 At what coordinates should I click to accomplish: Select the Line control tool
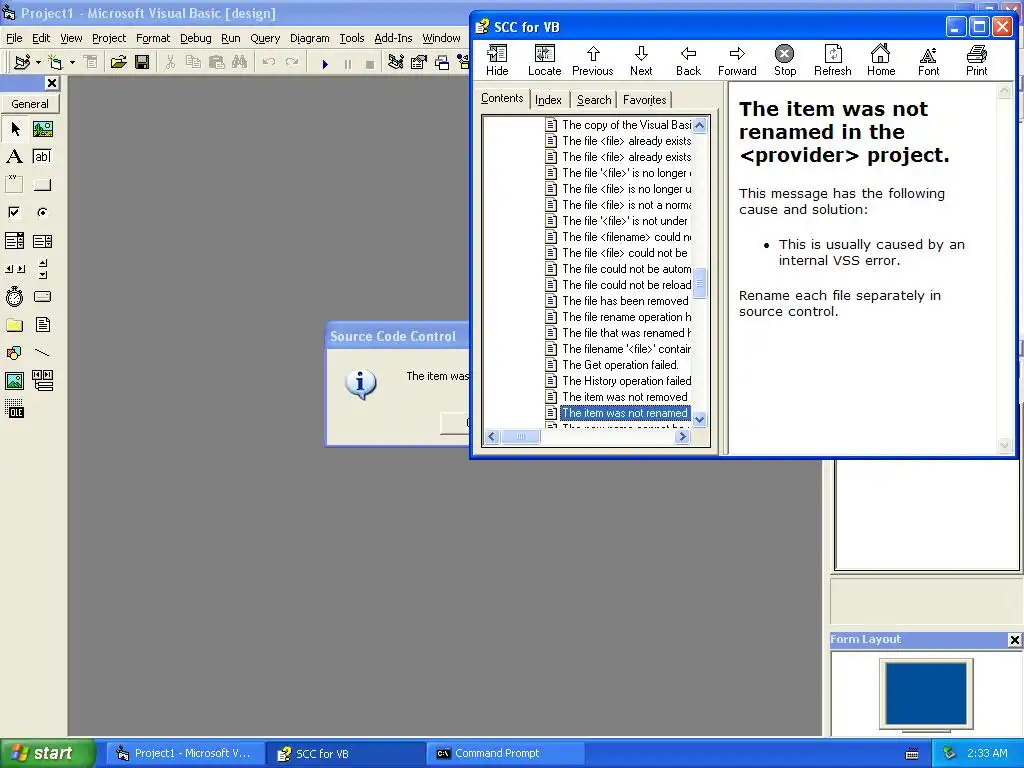[x=42, y=353]
